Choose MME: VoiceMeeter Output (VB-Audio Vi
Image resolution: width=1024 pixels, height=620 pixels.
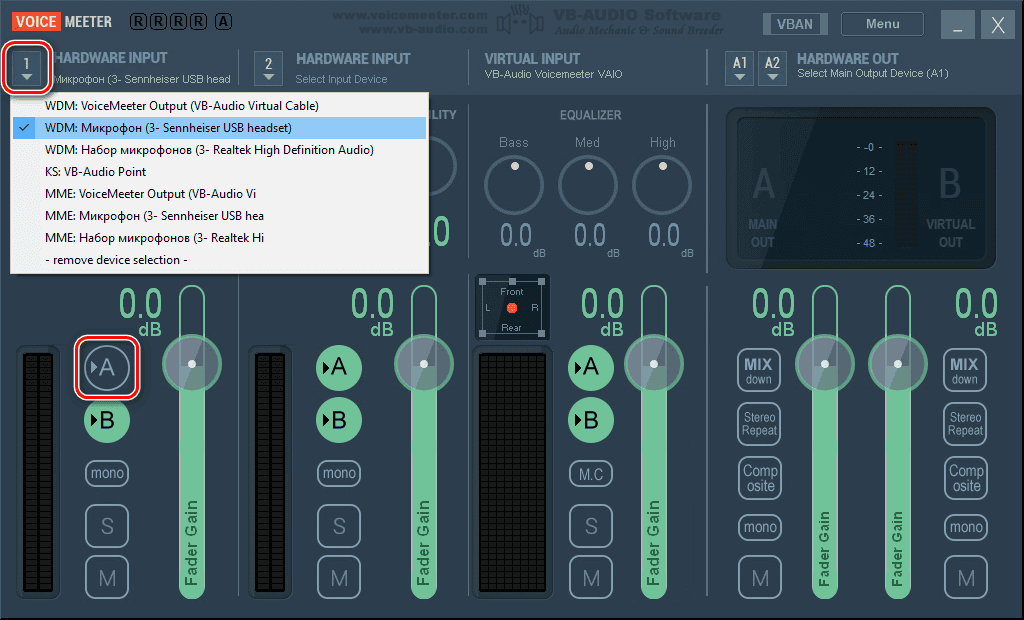[x=219, y=194]
